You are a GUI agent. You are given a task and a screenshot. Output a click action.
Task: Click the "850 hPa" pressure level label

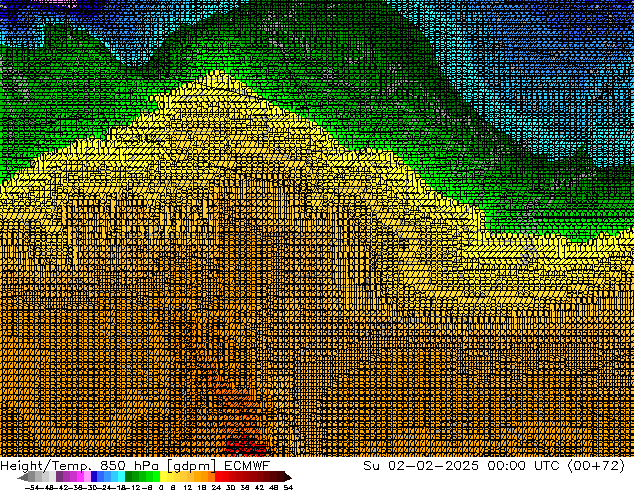click(x=129, y=466)
